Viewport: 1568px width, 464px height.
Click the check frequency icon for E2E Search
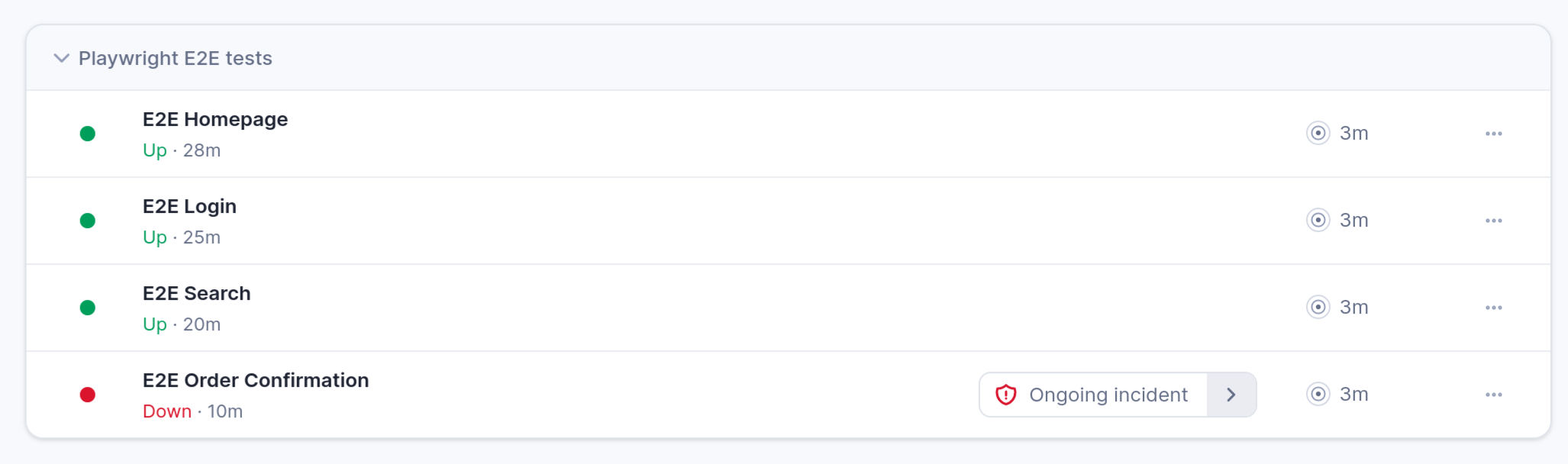pyautogui.click(x=1318, y=308)
